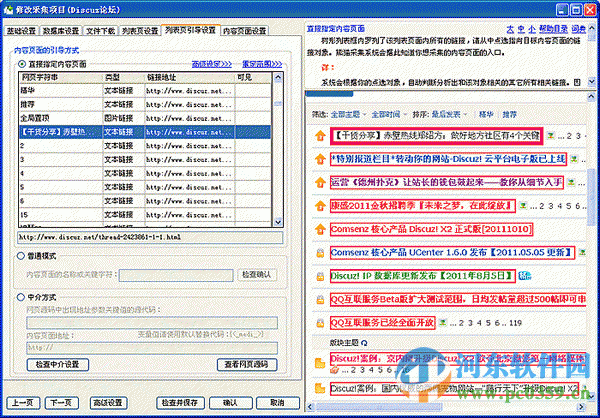Viewport: 600px width, 418px height.
Task: Switch to the 文件下载 tab
Action: pos(100,31)
